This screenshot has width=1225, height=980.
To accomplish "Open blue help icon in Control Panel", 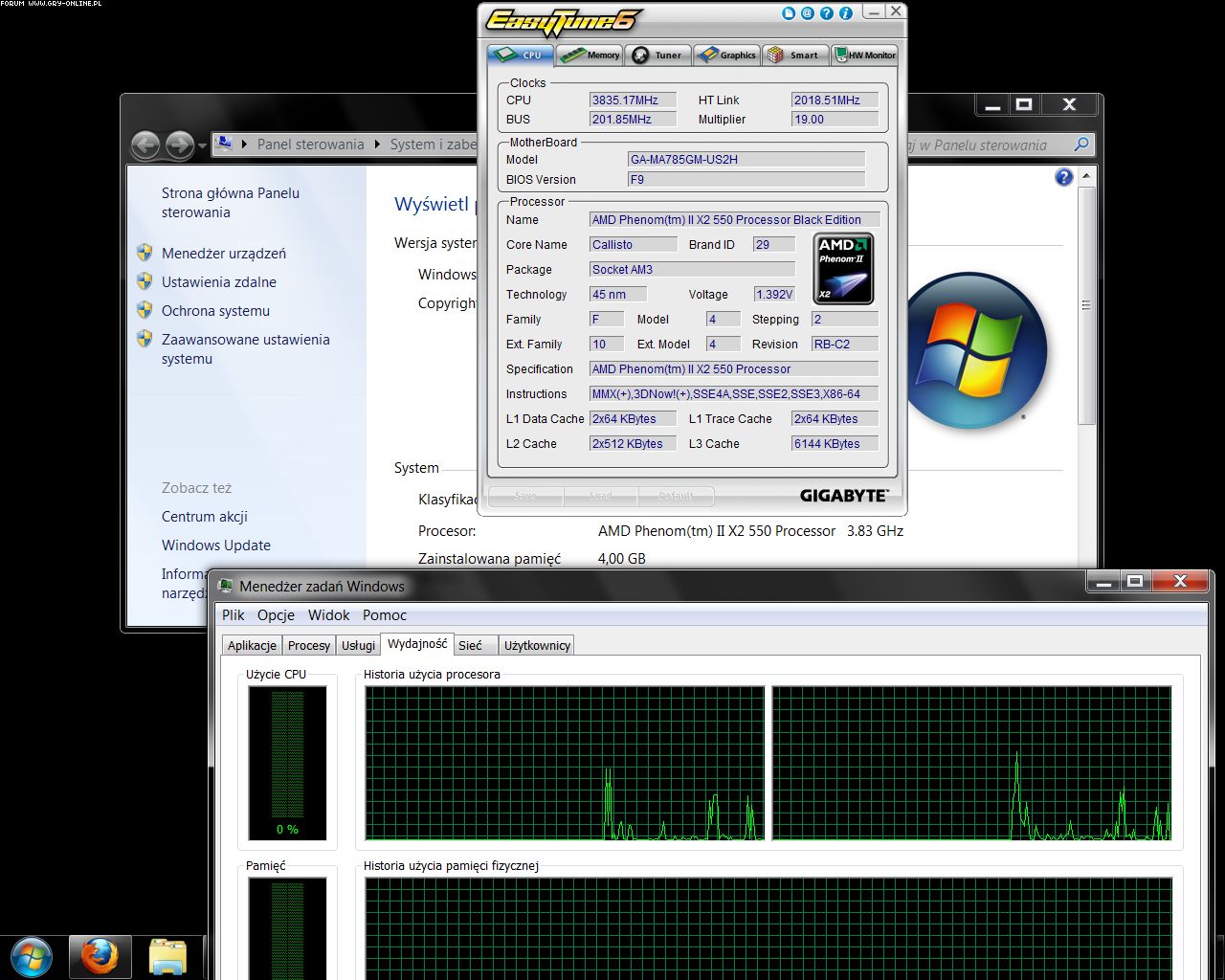I will pyautogui.click(x=1063, y=178).
